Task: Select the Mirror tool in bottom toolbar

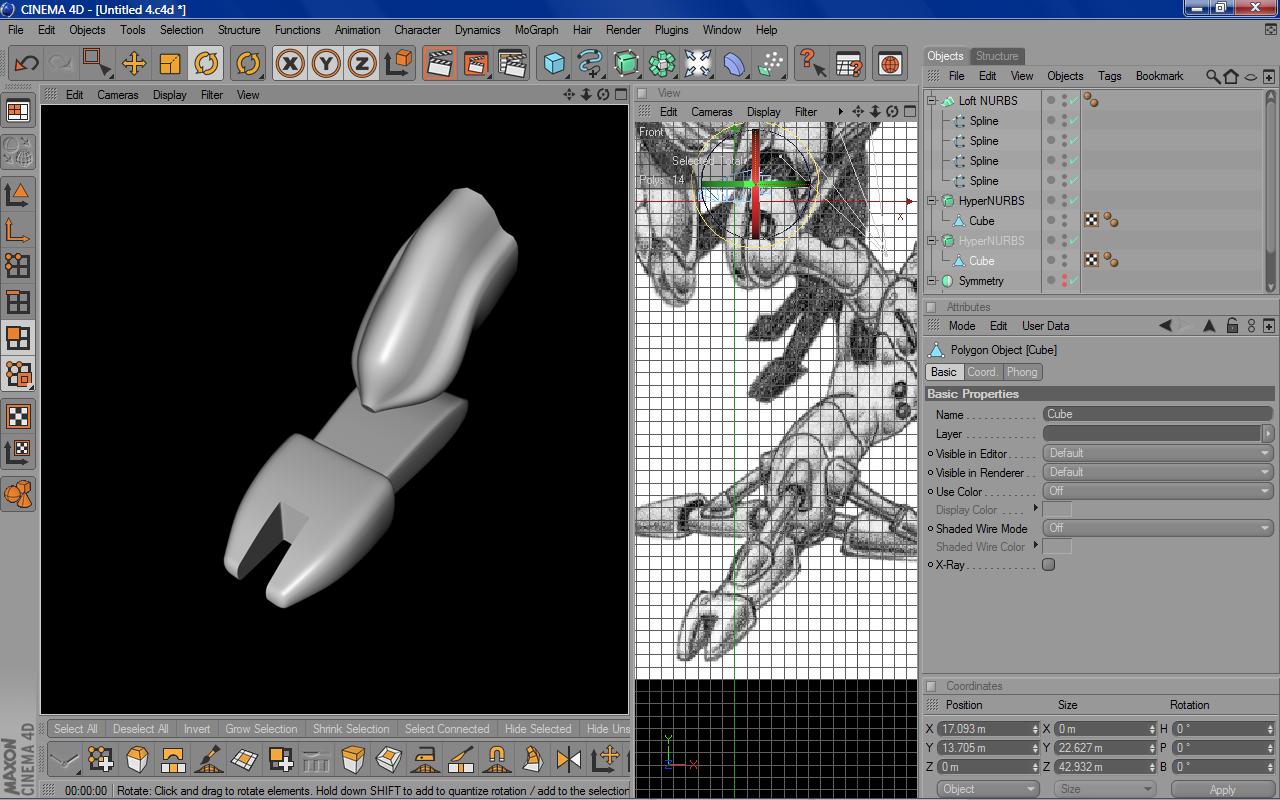Action: click(569, 760)
